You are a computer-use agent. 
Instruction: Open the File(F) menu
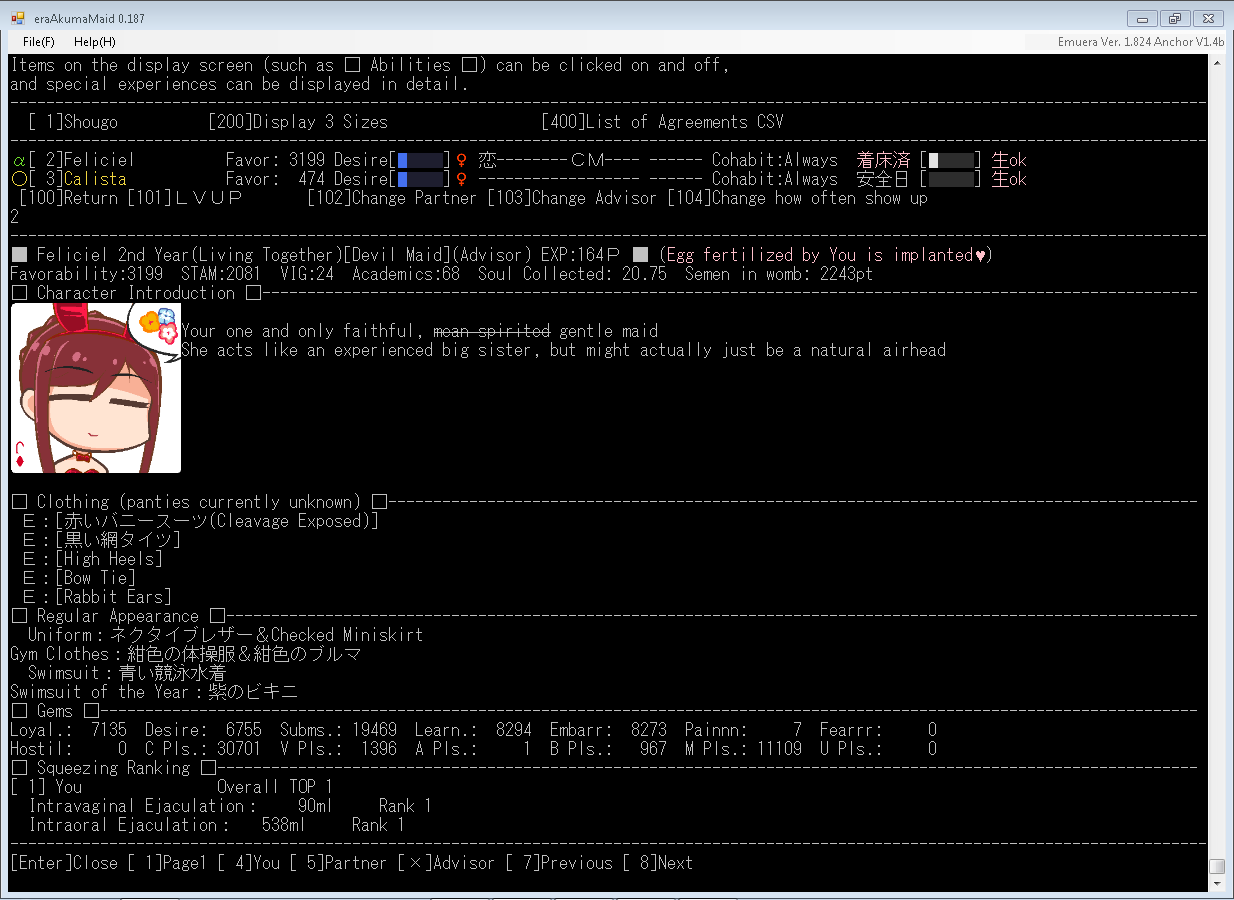38,42
